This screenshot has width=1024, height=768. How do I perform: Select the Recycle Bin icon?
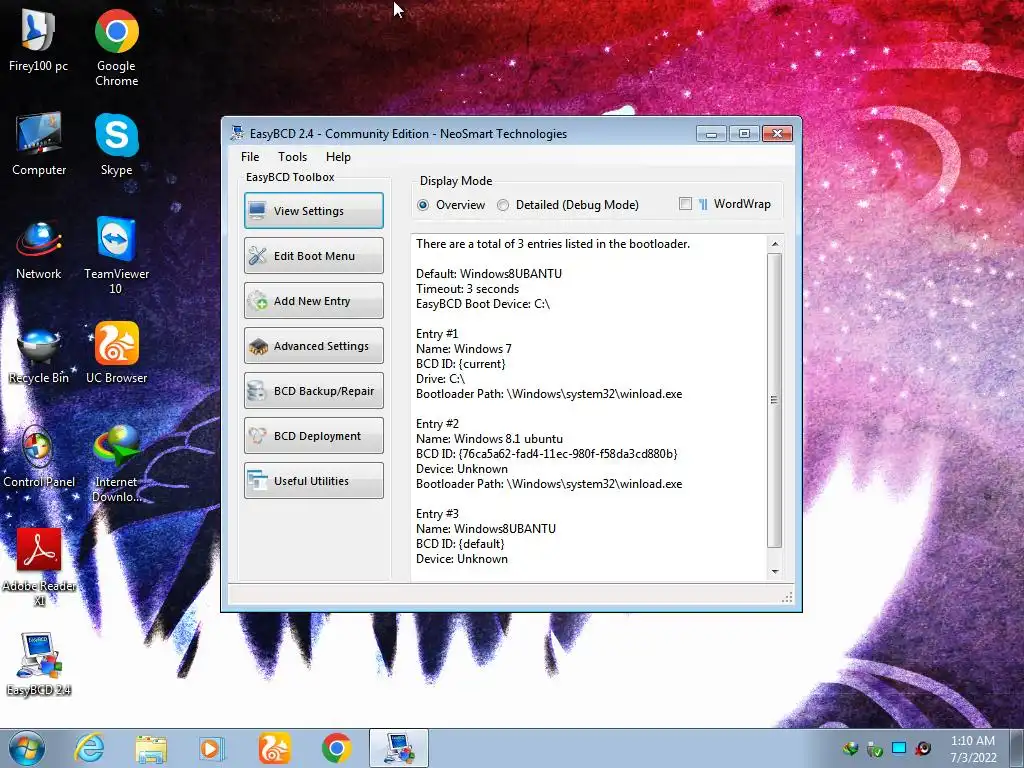tap(39, 355)
